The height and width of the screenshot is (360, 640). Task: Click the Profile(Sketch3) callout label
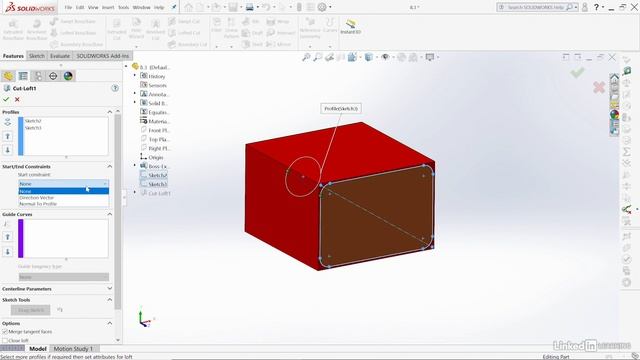click(341, 109)
